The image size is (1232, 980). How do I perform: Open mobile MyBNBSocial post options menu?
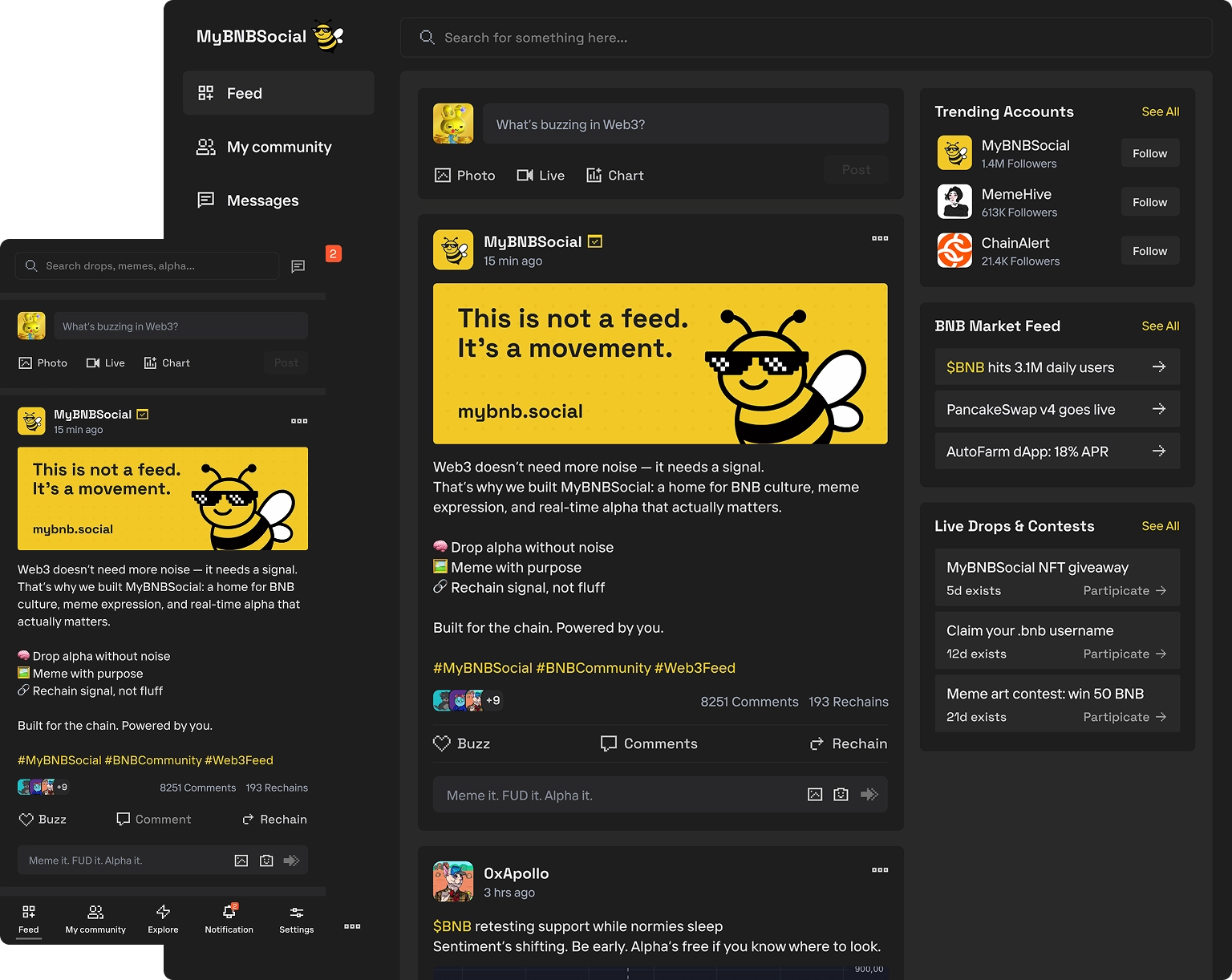(x=299, y=421)
